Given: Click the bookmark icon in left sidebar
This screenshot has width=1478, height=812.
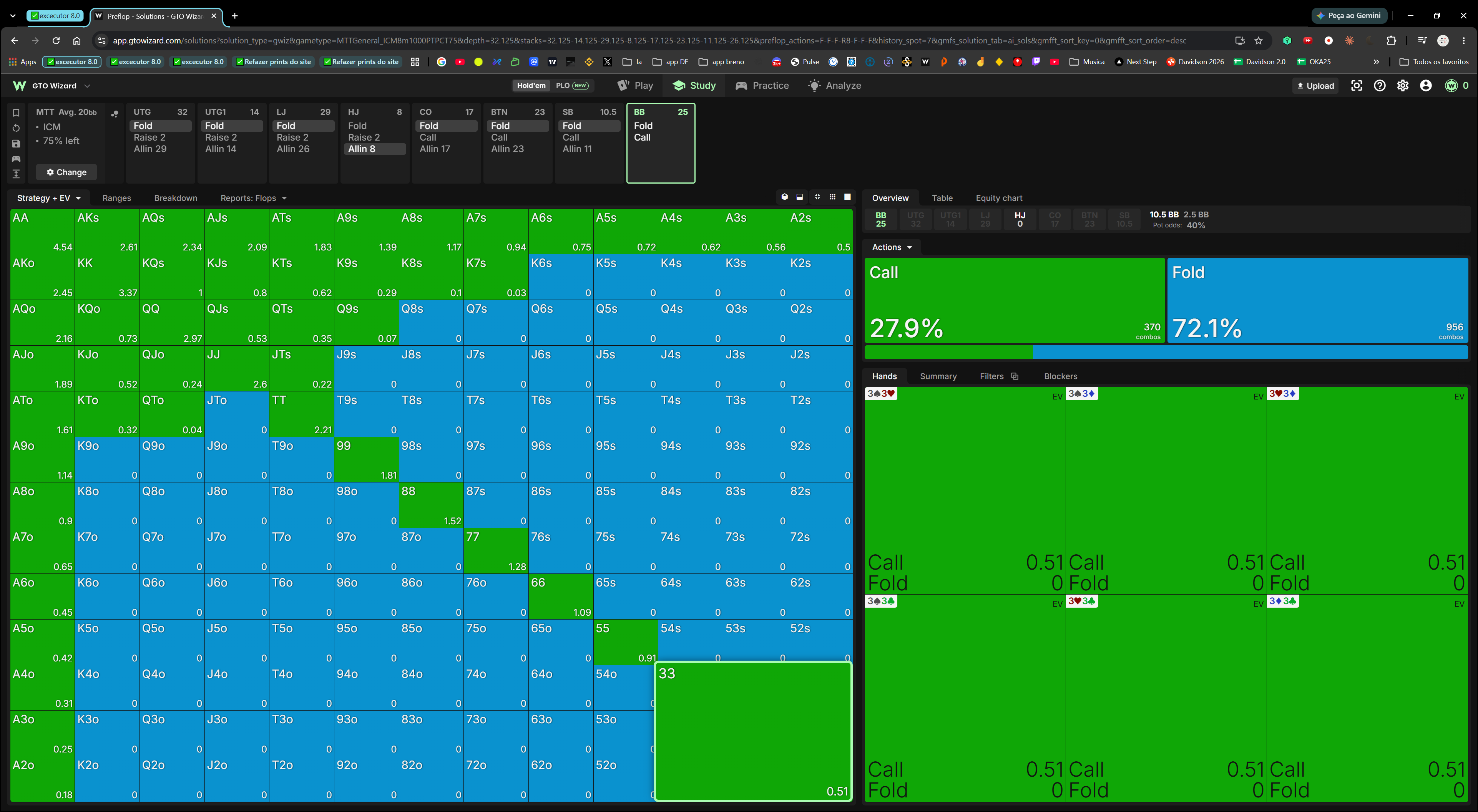Looking at the screenshot, I should pos(16,113).
